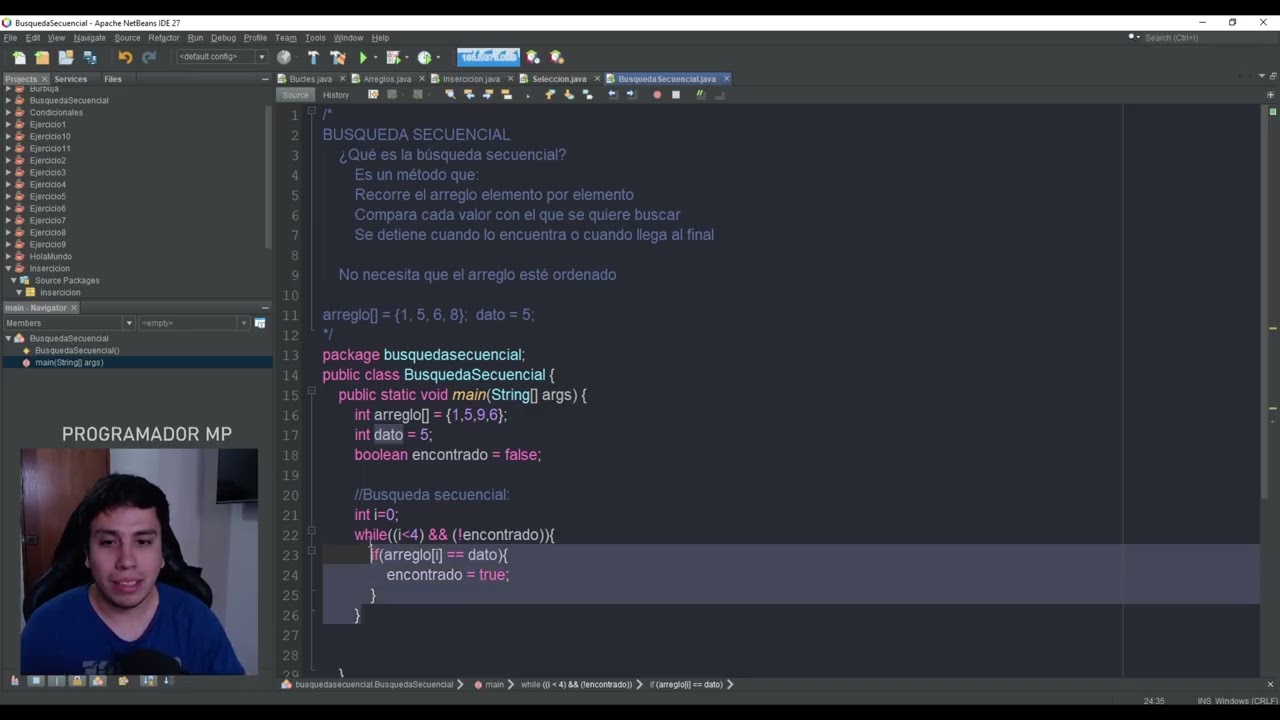The width and height of the screenshot is (1280, 720).
Task: Open the File menu
Action: pos(10,38)
